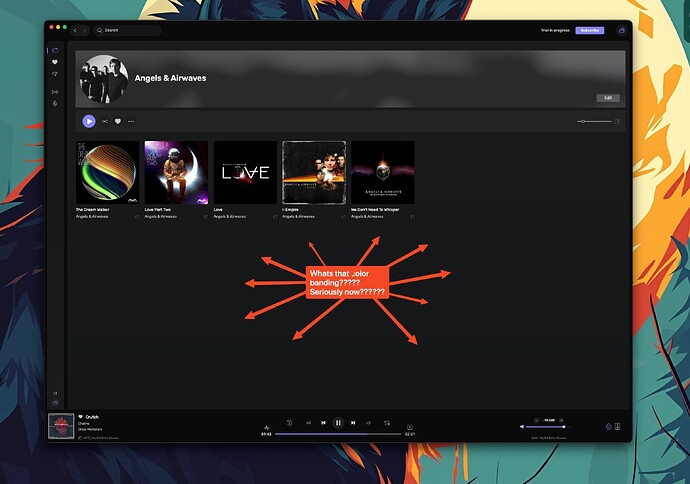Open the three-dot more options menu
The height and width of the screenshot is (484, 690).
click(131, 121)
